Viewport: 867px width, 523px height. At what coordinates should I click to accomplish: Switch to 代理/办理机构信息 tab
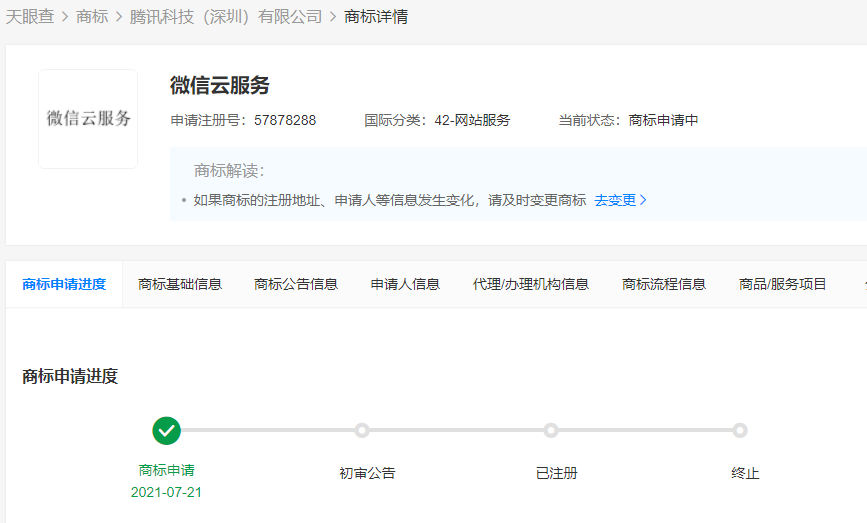[531, 284]
